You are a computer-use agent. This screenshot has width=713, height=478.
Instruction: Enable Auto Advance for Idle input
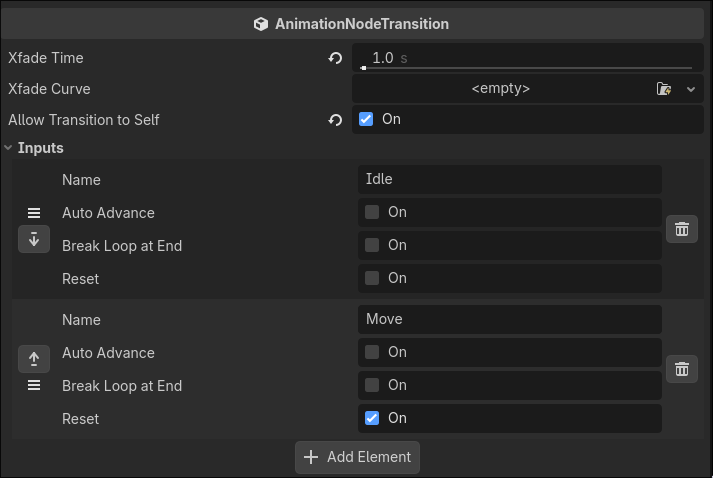click(372, 212)
